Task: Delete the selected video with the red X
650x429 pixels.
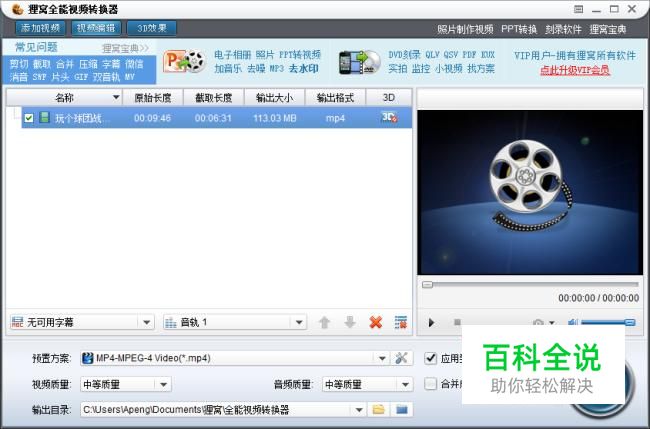Action: pyautogui.click(x=376, y=322)
